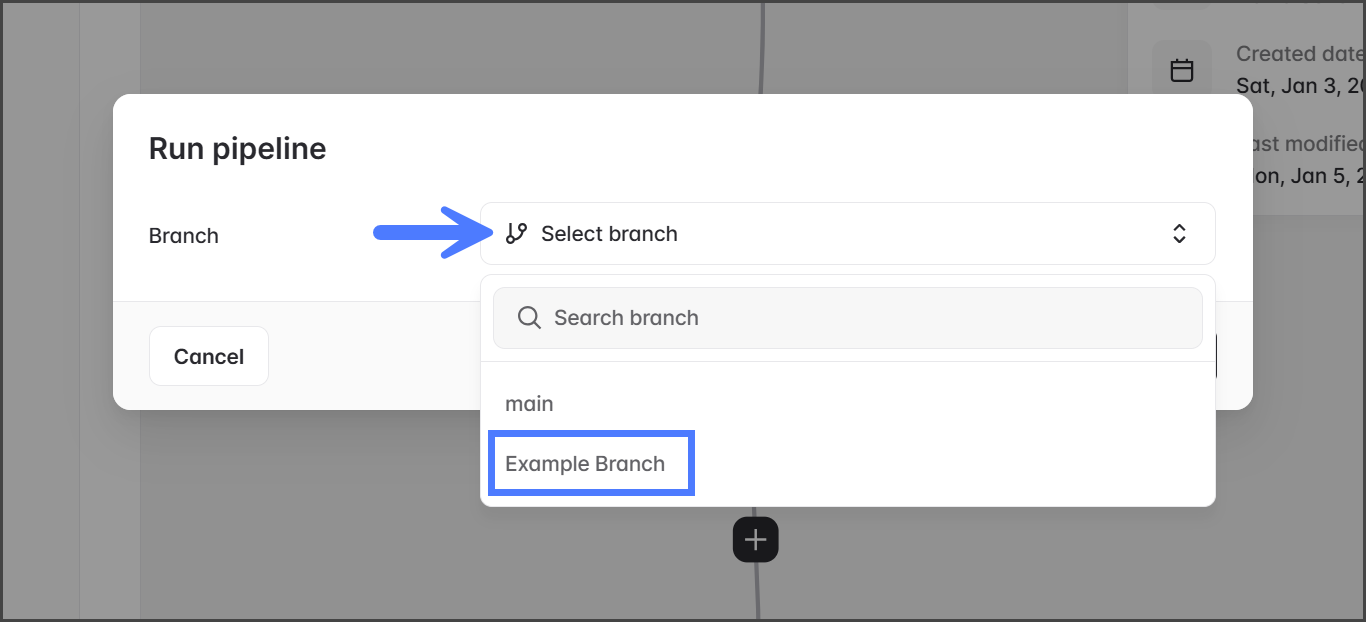Select the main branch option
This screenshot has height=622, width=1366.
tap(529, 404)
